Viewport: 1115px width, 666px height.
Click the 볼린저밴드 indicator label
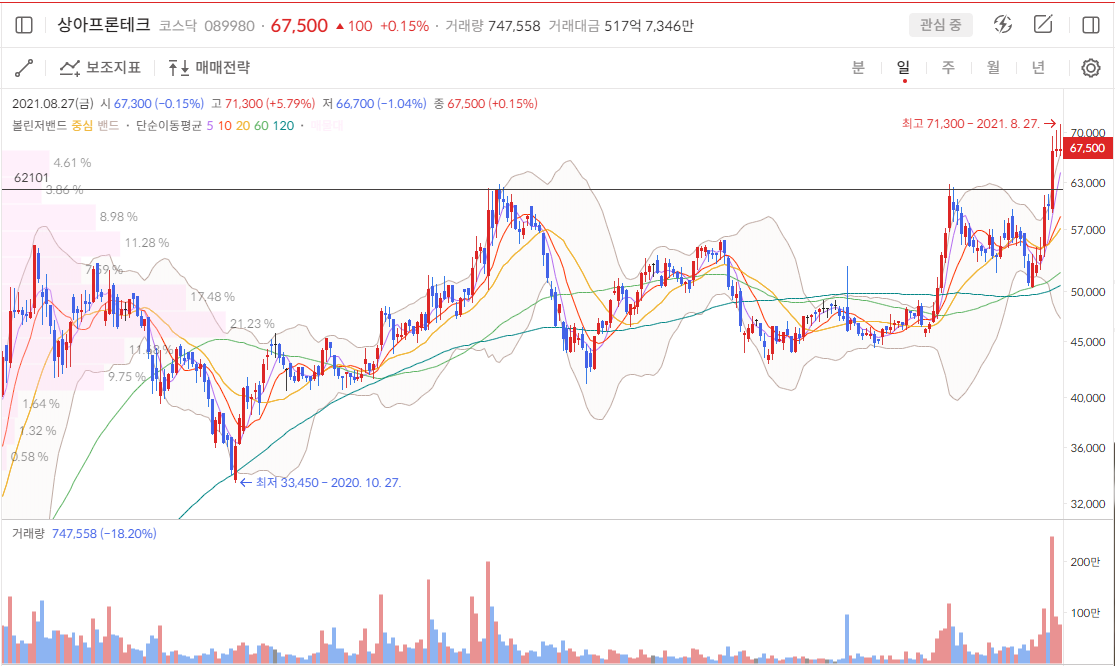pyautogui.click(x=39, y=126)
